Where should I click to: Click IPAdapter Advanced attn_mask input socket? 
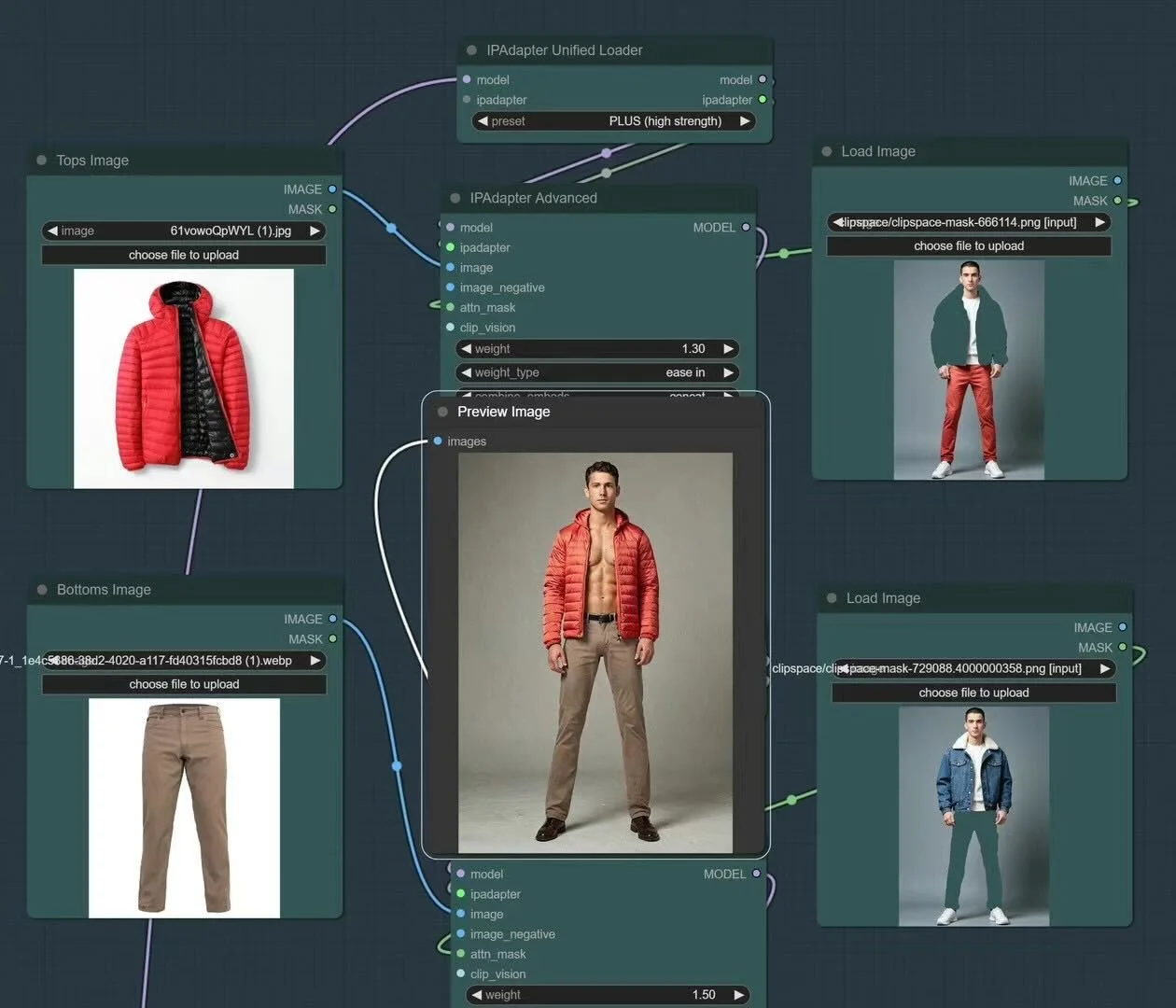[450, 307]
